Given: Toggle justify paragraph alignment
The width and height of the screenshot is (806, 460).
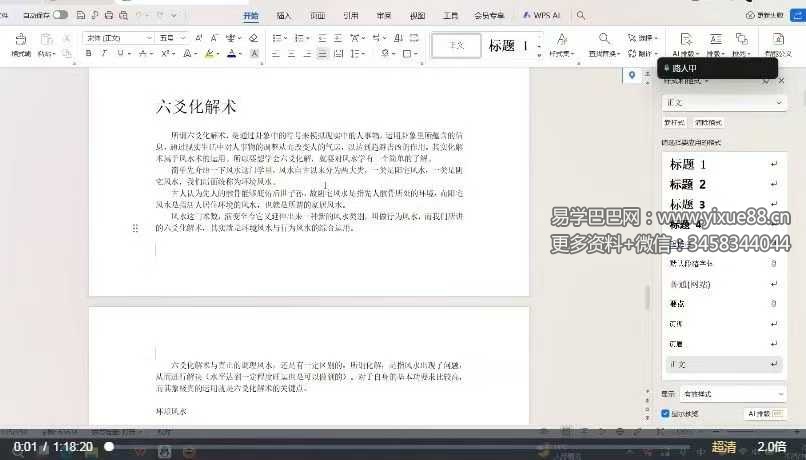Looking at the screenshot, I should 322,53.
